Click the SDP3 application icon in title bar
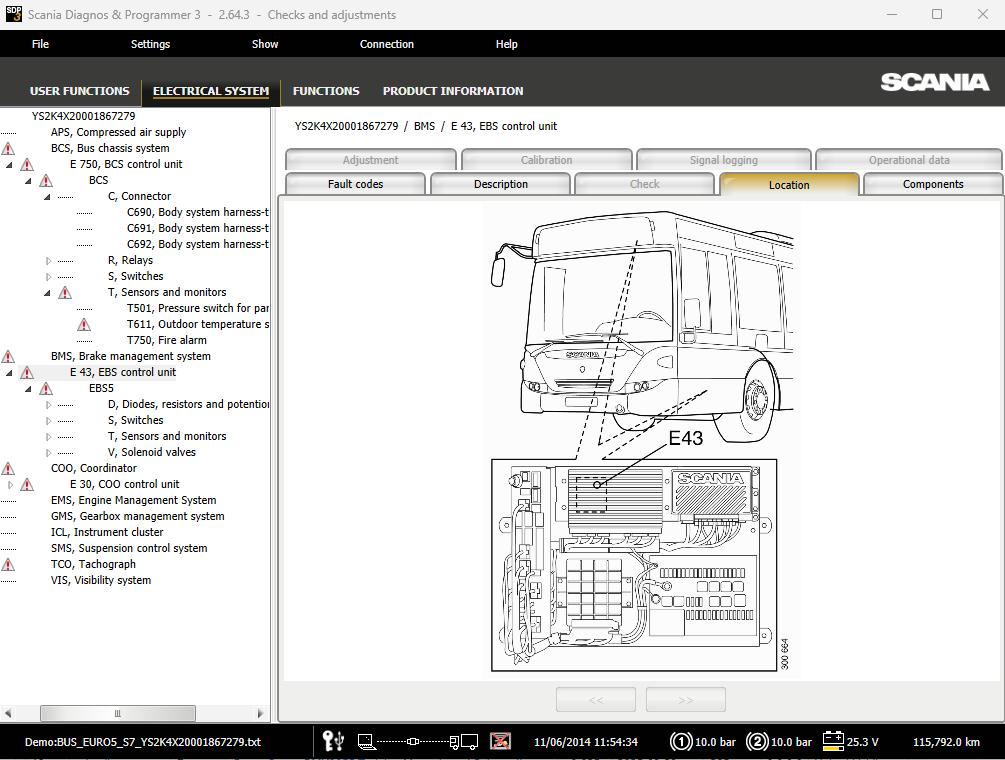1005x760 pixels. click(x=13, y=13)
